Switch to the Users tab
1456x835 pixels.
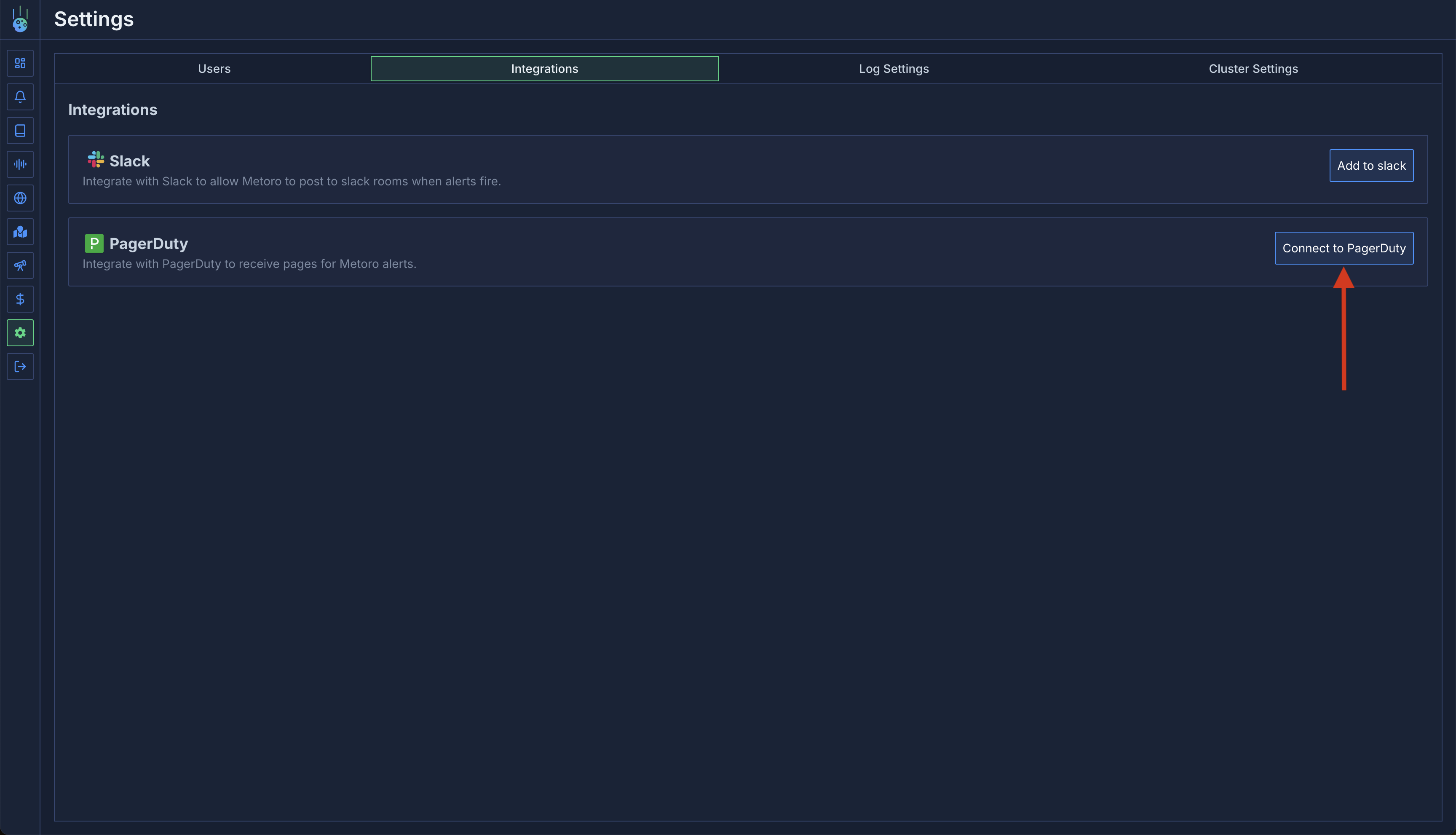click(x=214, y=68)
